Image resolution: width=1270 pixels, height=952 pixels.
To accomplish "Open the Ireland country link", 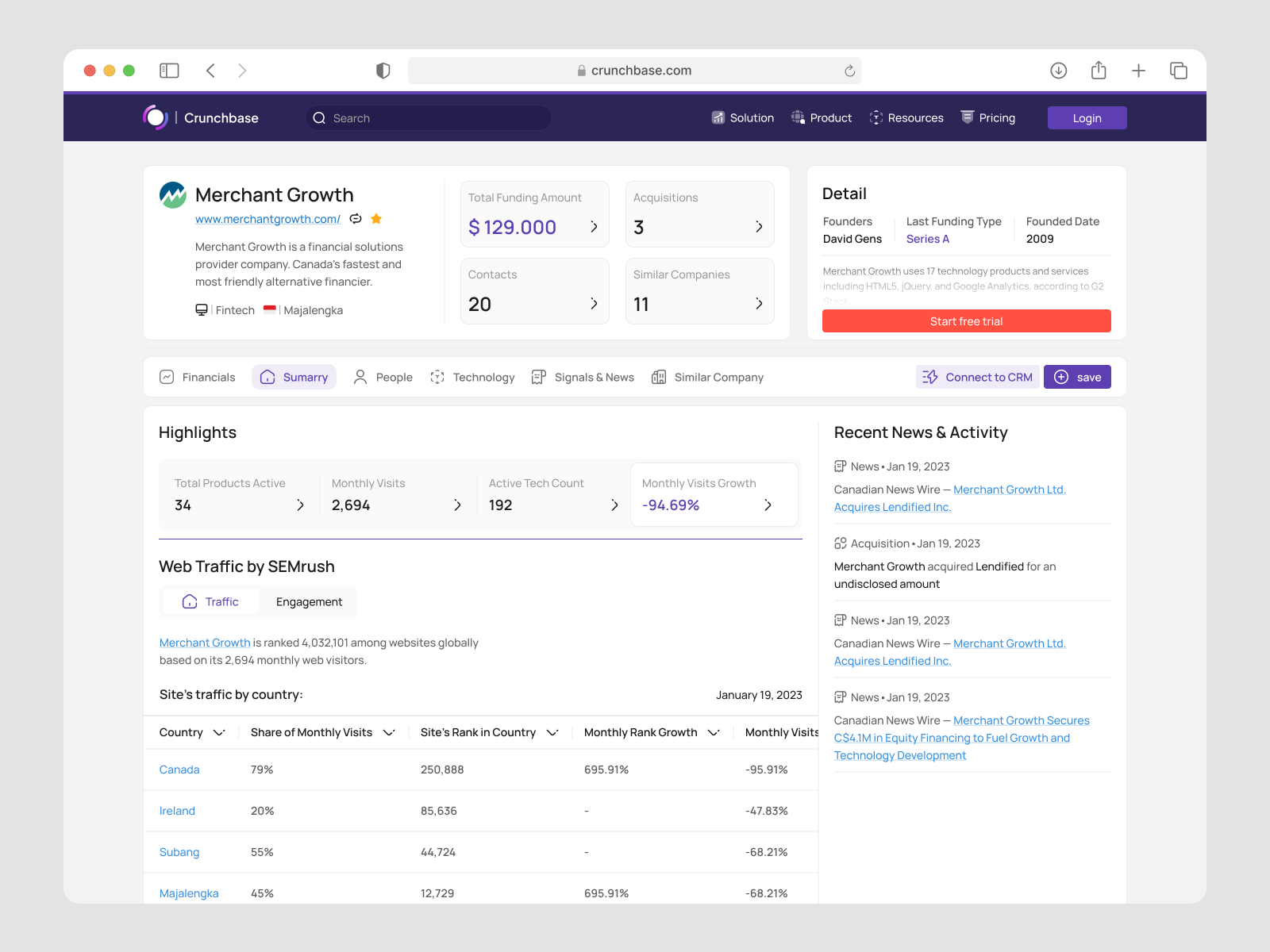I will click(177, 811).
